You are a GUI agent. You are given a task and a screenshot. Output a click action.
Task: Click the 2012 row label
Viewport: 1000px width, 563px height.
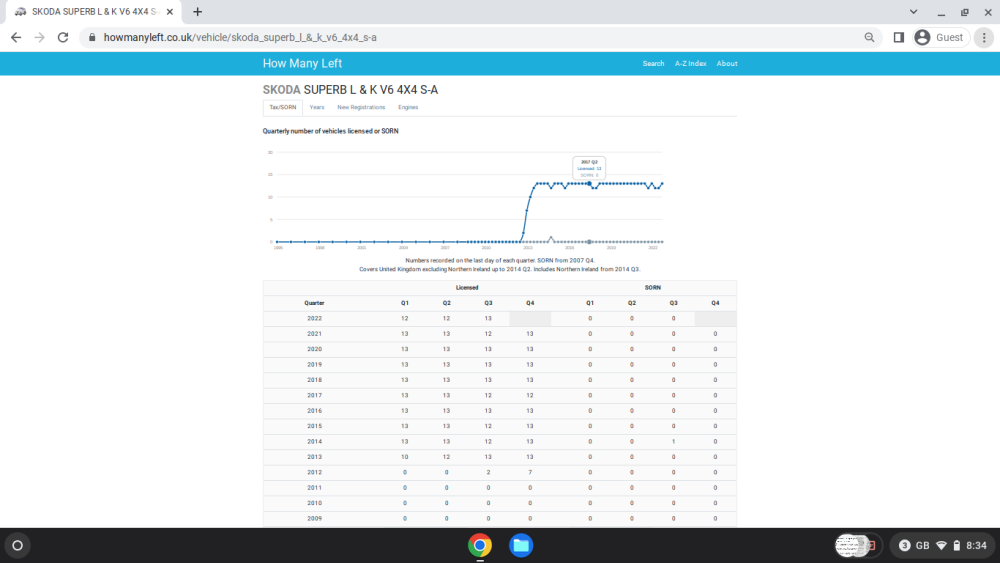click(314, 472)
